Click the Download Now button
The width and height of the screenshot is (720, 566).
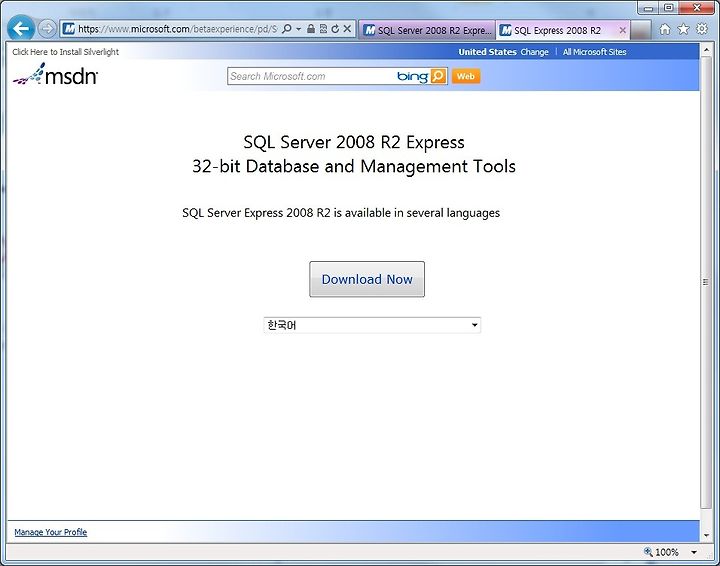[367, 279]
